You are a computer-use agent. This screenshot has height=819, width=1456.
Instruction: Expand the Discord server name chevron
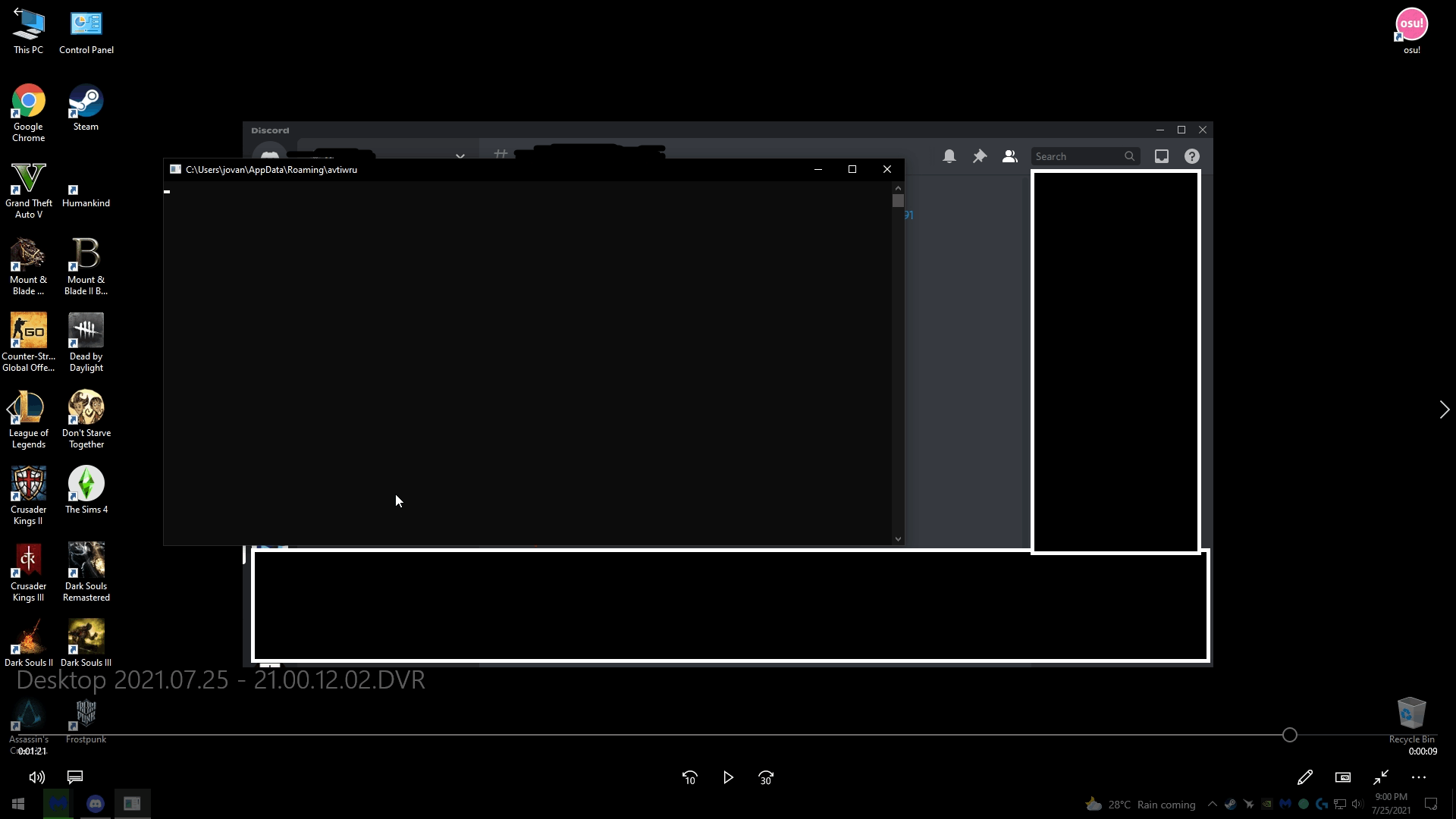[460, 156]
